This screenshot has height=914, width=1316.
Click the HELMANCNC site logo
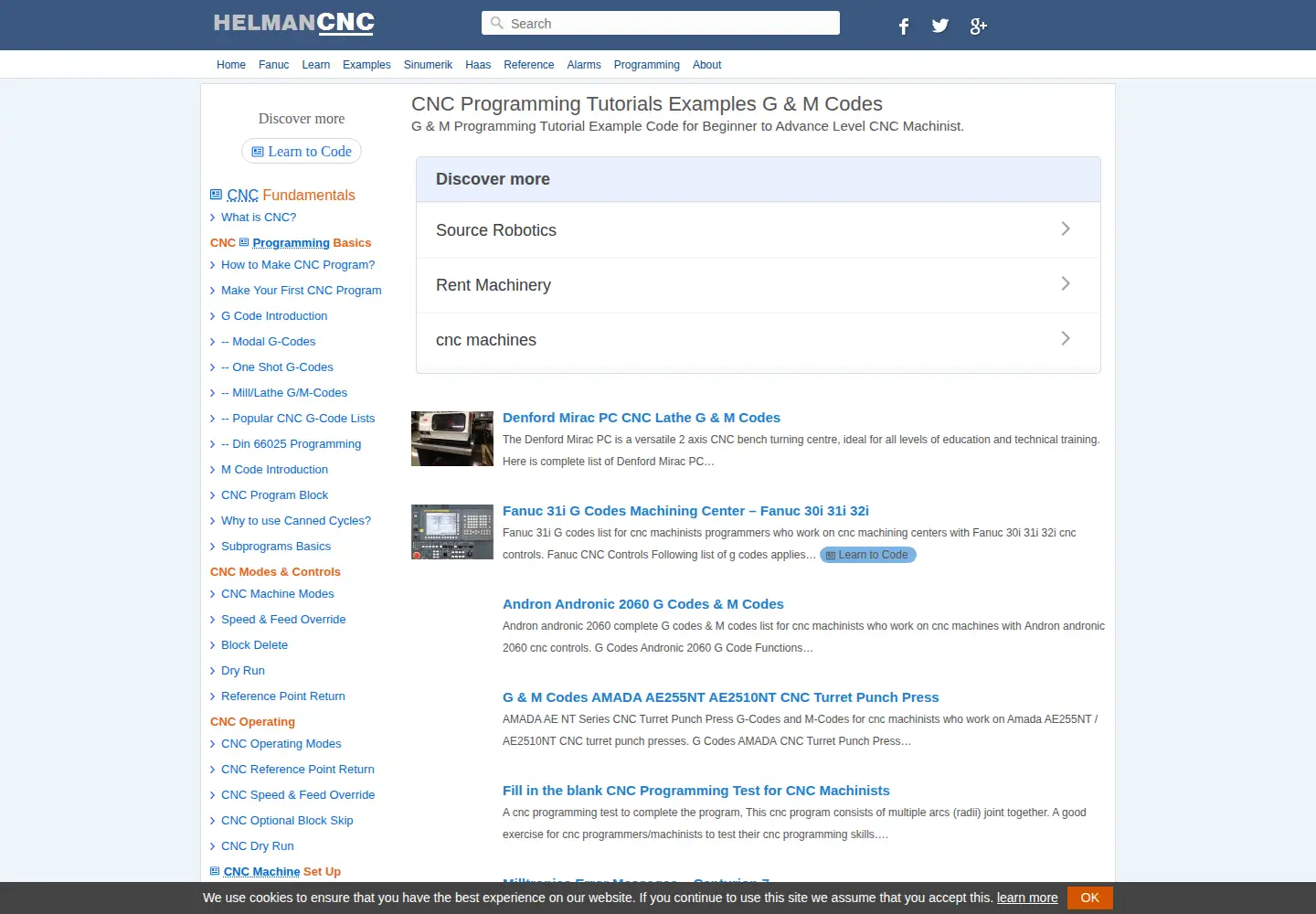(x=294, y=23)
